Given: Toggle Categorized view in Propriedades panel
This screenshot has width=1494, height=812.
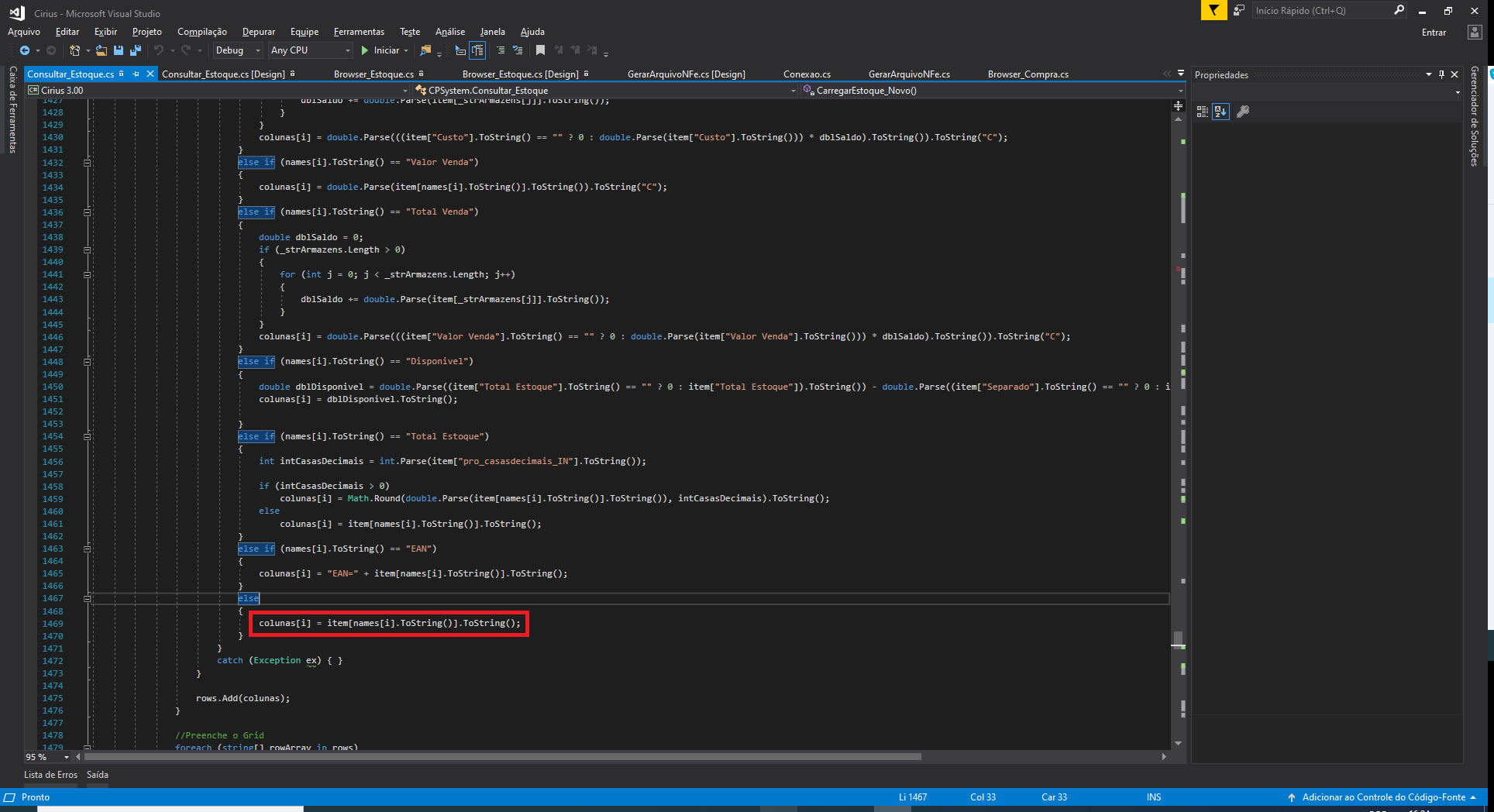Looking at the screenshot, I should point(1203,112).
